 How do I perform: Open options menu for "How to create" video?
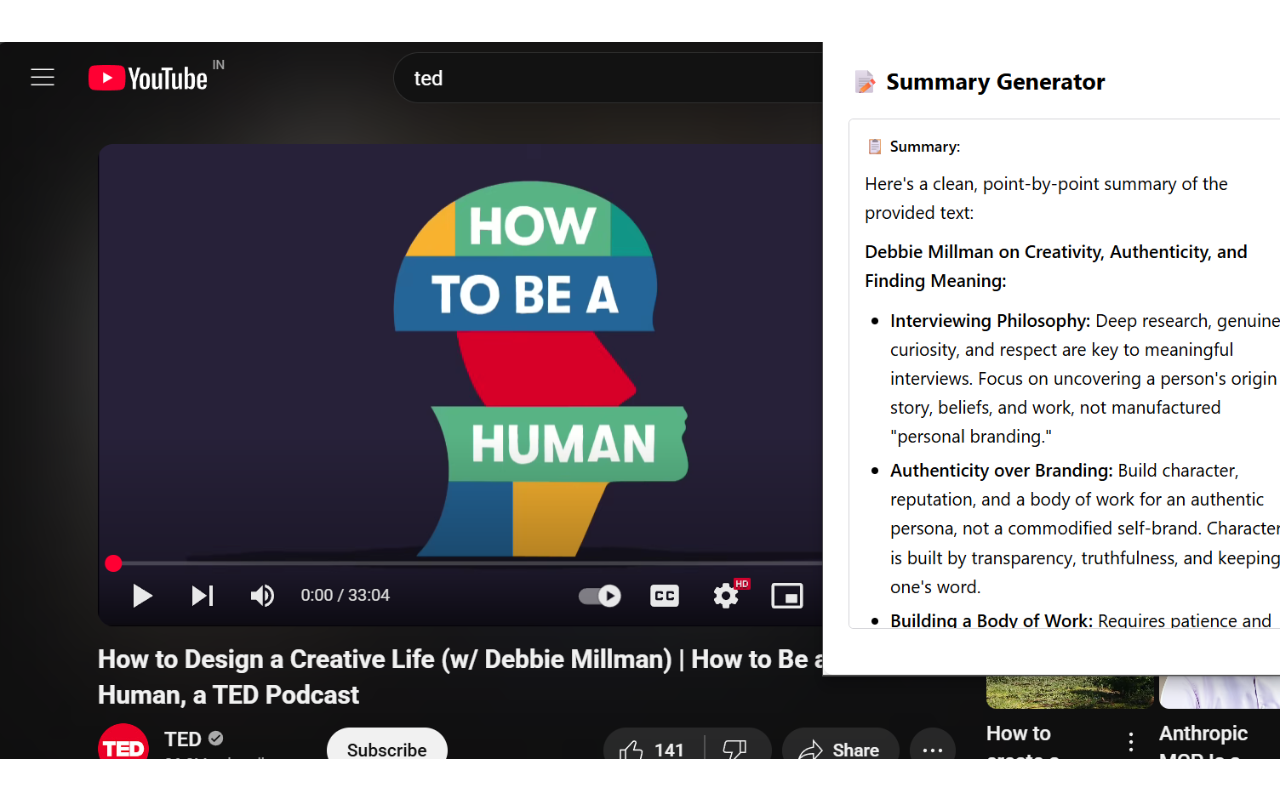(x=1131, y=741)
